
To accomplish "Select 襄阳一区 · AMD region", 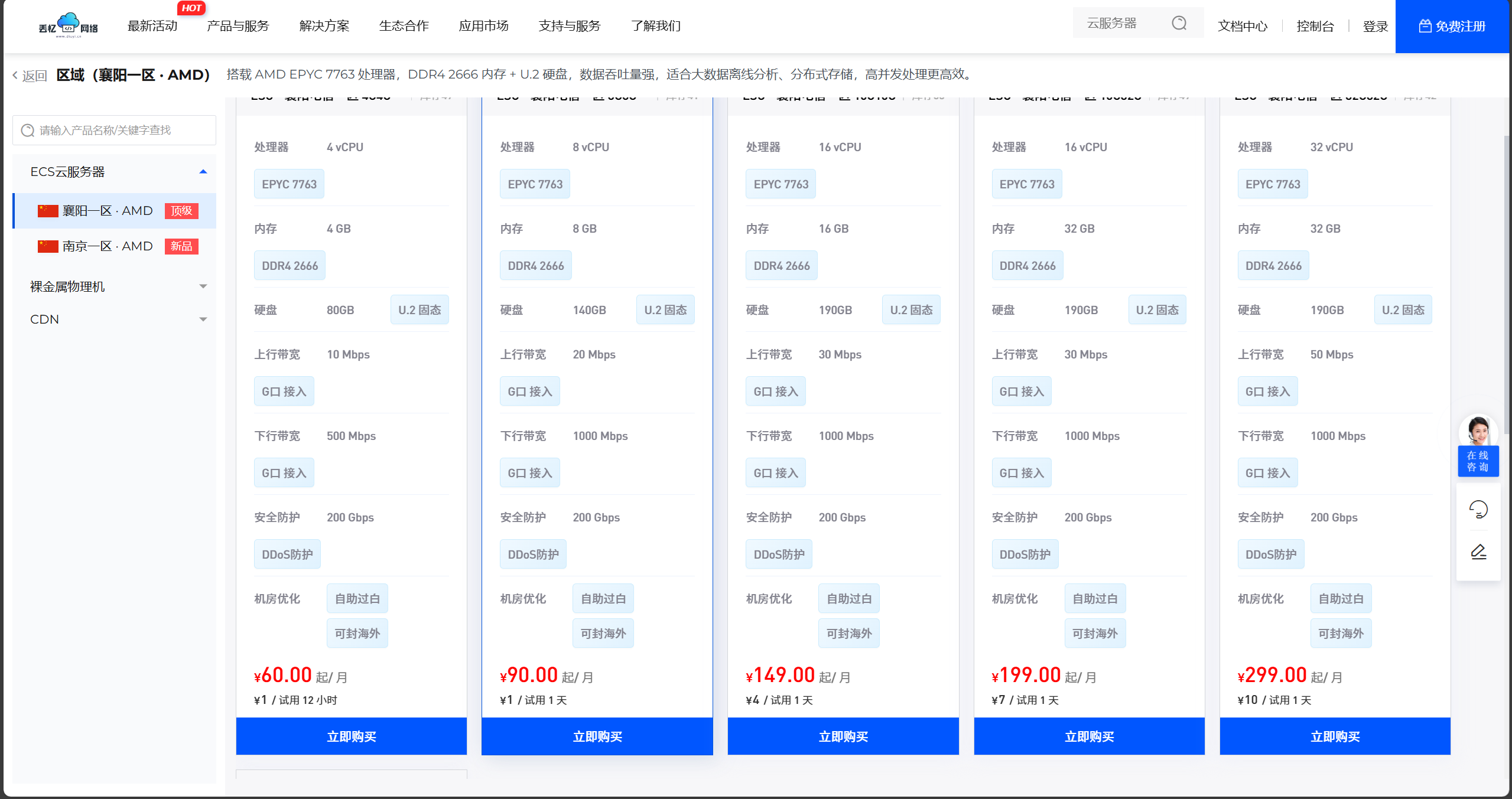I will [108, 211].
